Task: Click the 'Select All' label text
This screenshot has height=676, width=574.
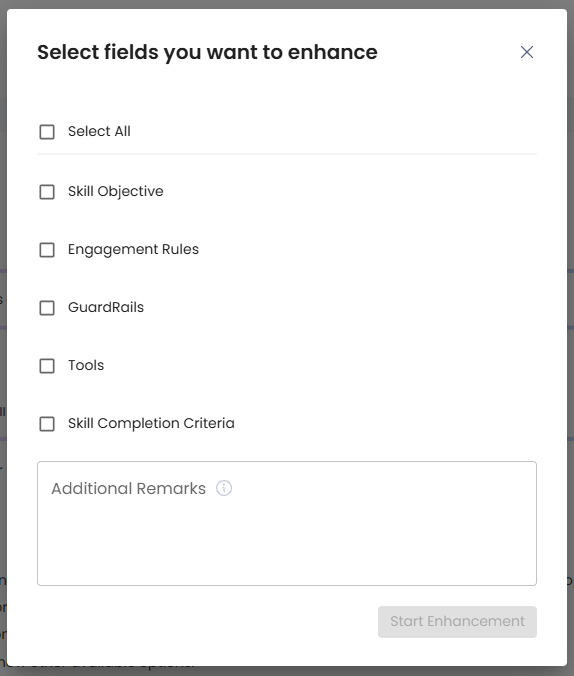Action: click(99, 131)
